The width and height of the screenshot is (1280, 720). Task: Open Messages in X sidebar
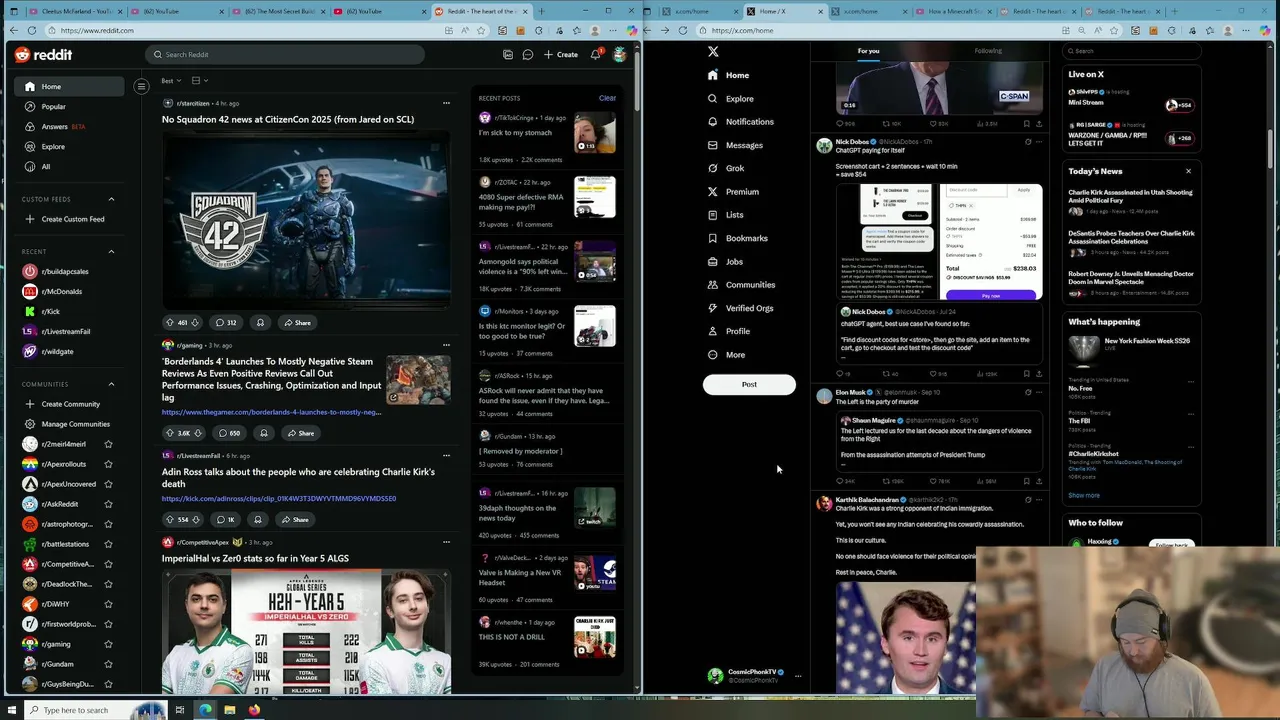point(735,145)
